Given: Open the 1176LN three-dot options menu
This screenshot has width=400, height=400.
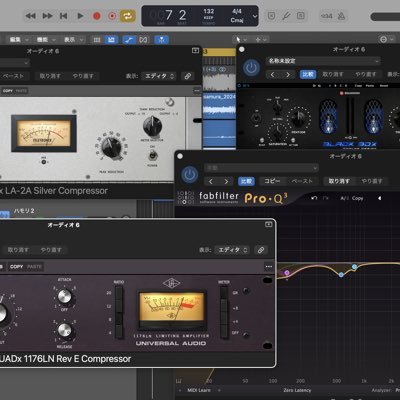Looking at the screenshot, I should click(x=269, y=266).
